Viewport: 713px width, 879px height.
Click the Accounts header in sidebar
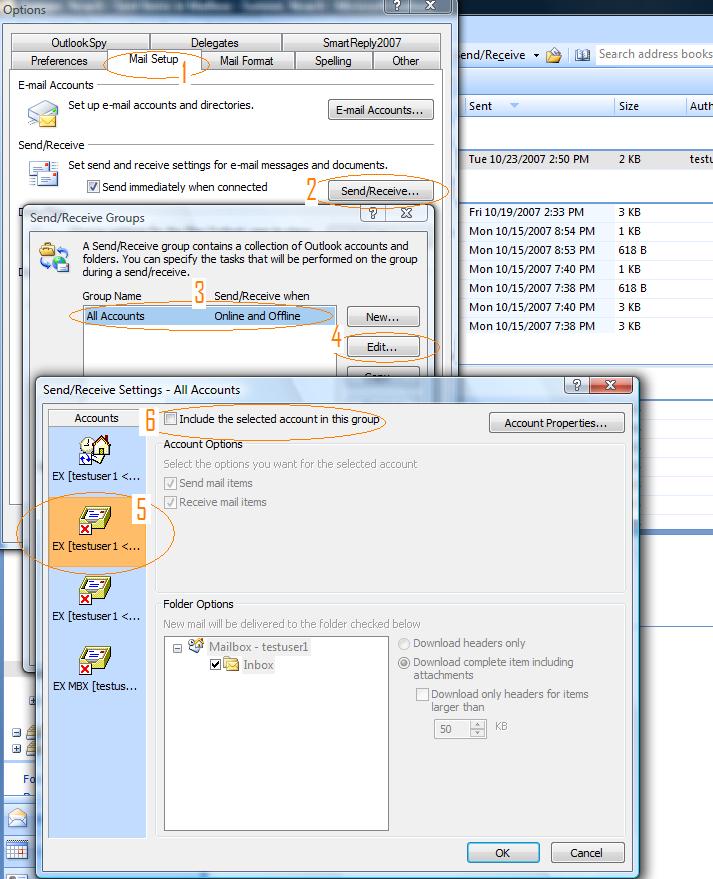pyautogui.click(x=96, y=418)
